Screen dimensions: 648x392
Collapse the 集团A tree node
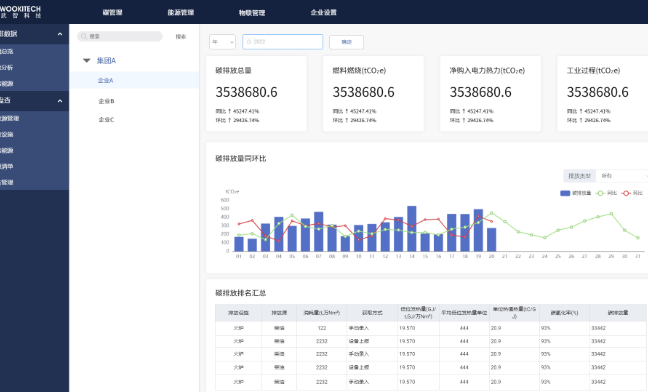(86, 61)
